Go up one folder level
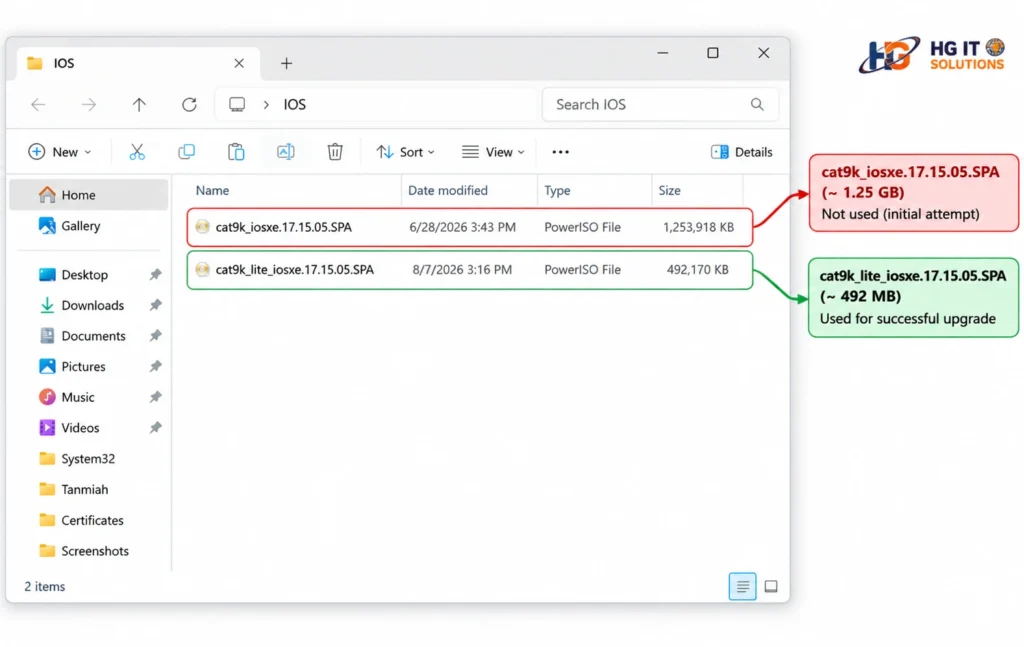The width and height of the screenshot is (1024, 647). click(x=139, y=104)
